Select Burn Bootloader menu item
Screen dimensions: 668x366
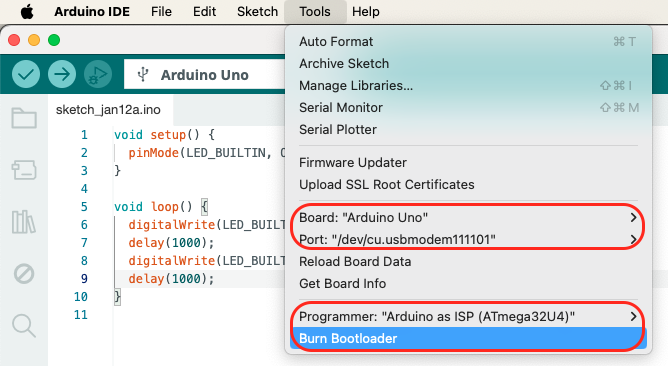click(469, 338)
